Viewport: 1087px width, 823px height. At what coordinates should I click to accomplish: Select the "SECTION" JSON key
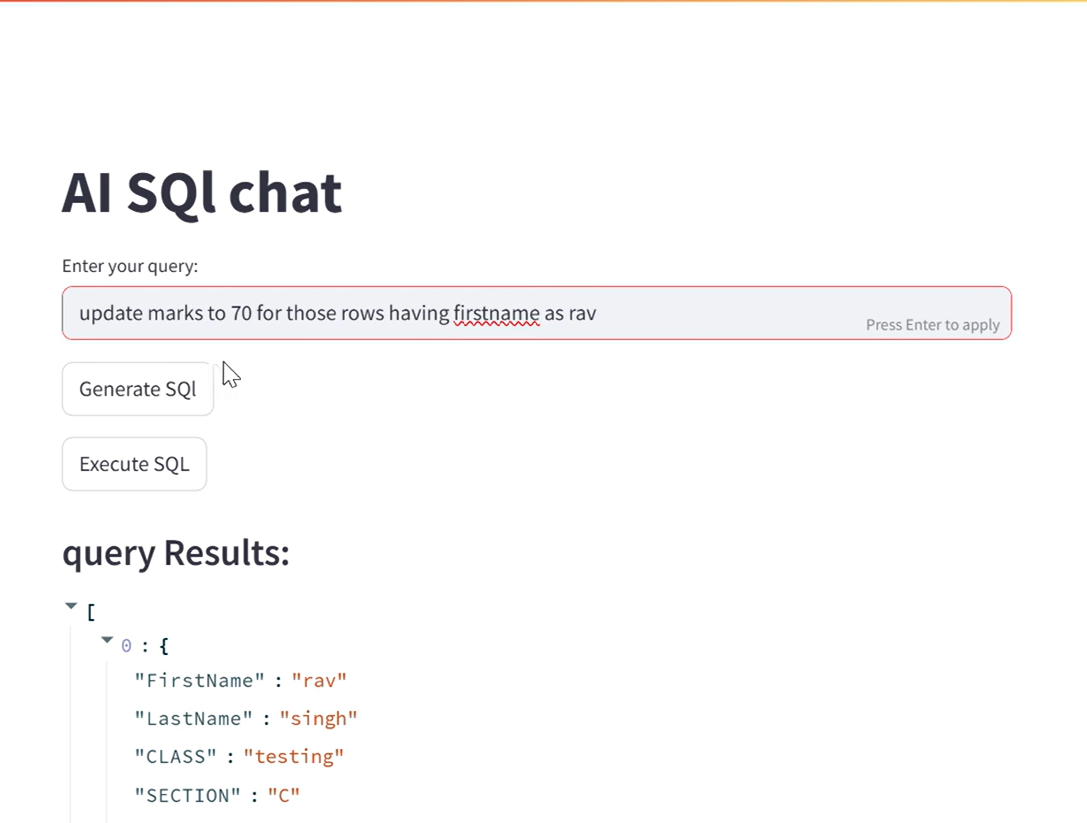(188, 796)
